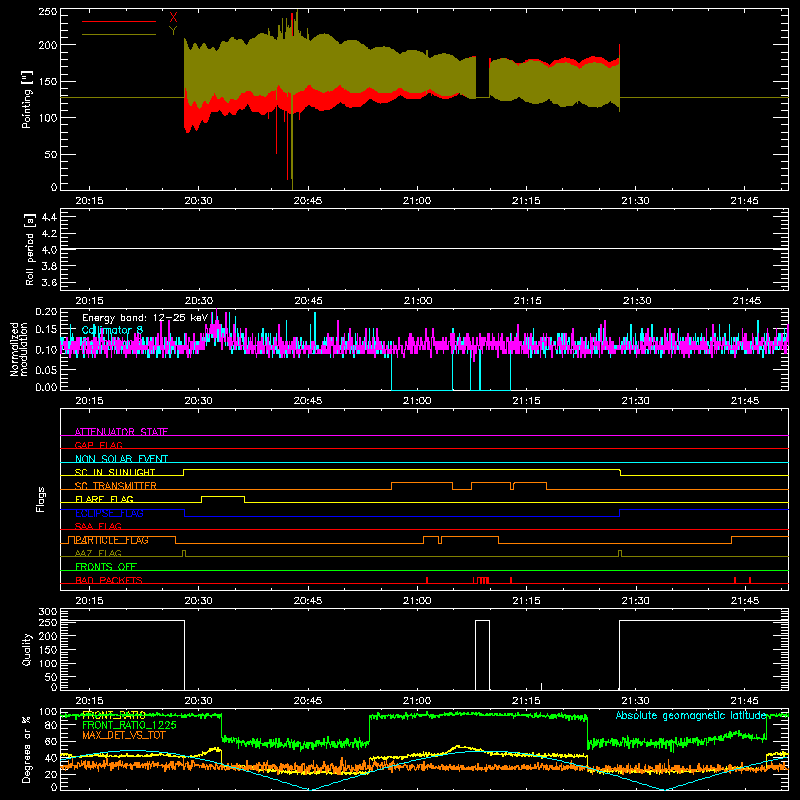This screenshot has height=800, width=800.
Task: Click the pointing data gap before 21:15
Action: click(483, 77)
